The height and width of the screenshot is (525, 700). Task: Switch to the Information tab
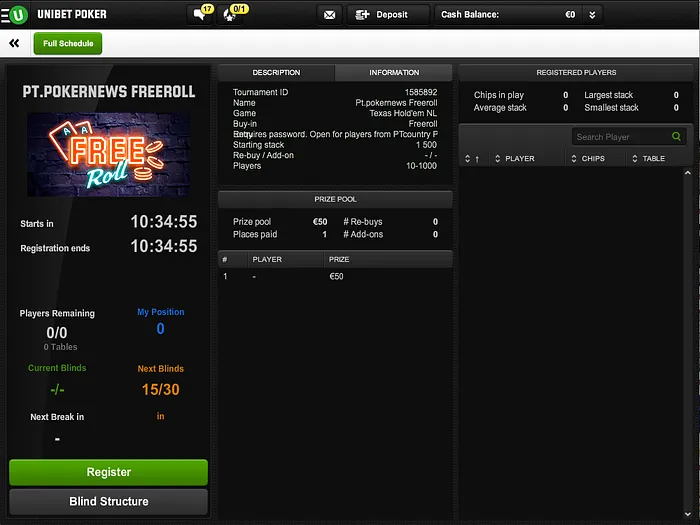point(394,72)
